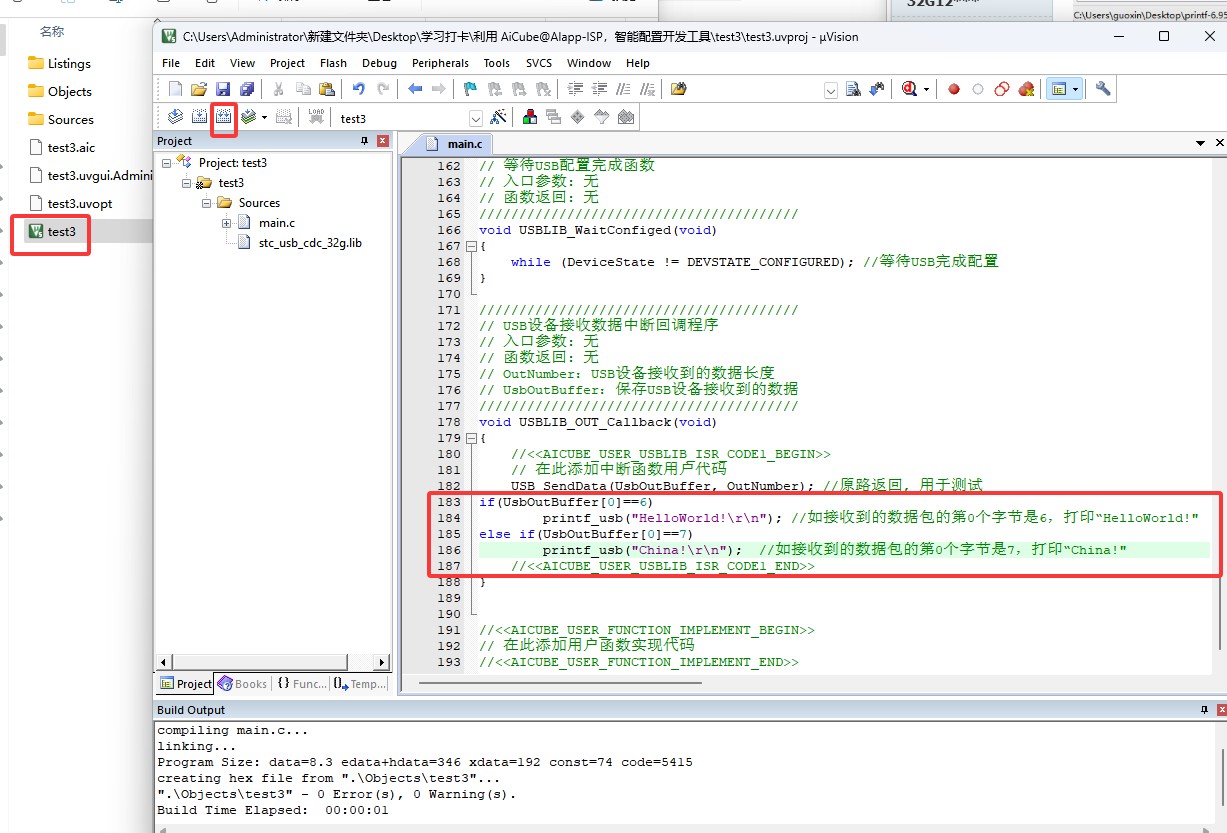Collapse the Project: test3 tree node
The height and width of the screenshot is (833, 1227).
coord(166,162)
